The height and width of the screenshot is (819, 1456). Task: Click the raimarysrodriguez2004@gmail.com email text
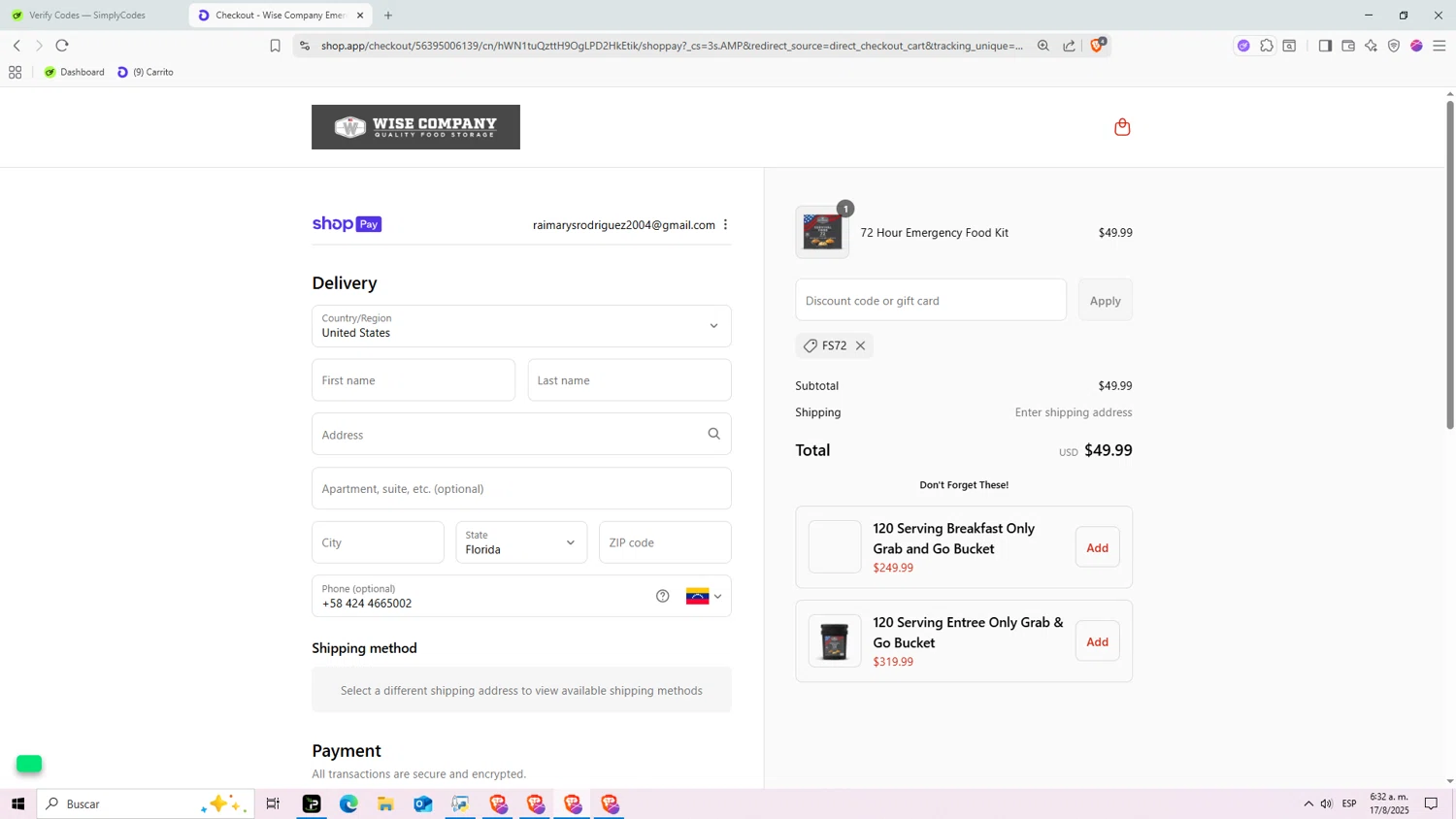623,224
